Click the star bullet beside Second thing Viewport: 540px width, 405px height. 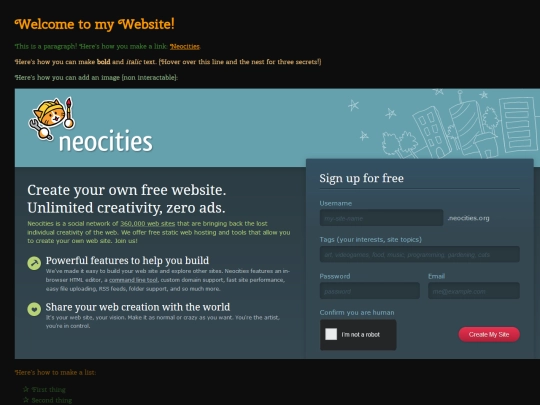[26, 400]
